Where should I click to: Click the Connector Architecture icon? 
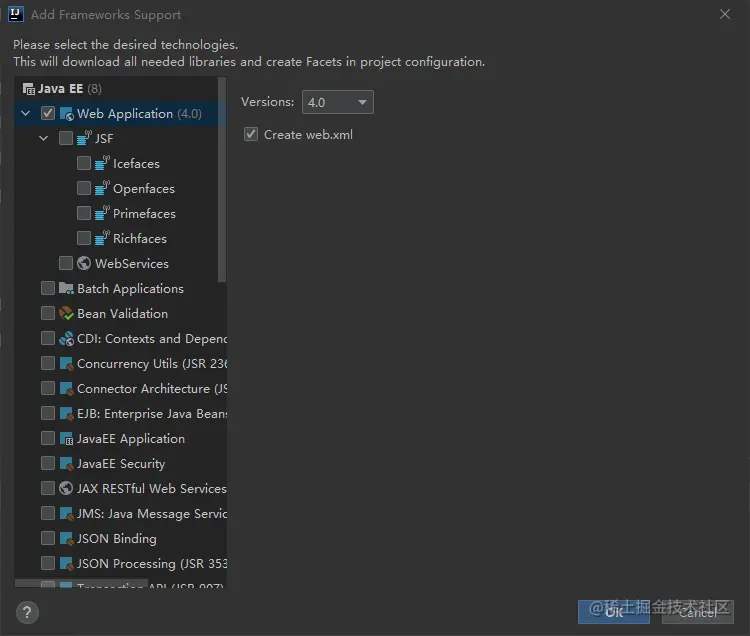(x=66, y=388)
